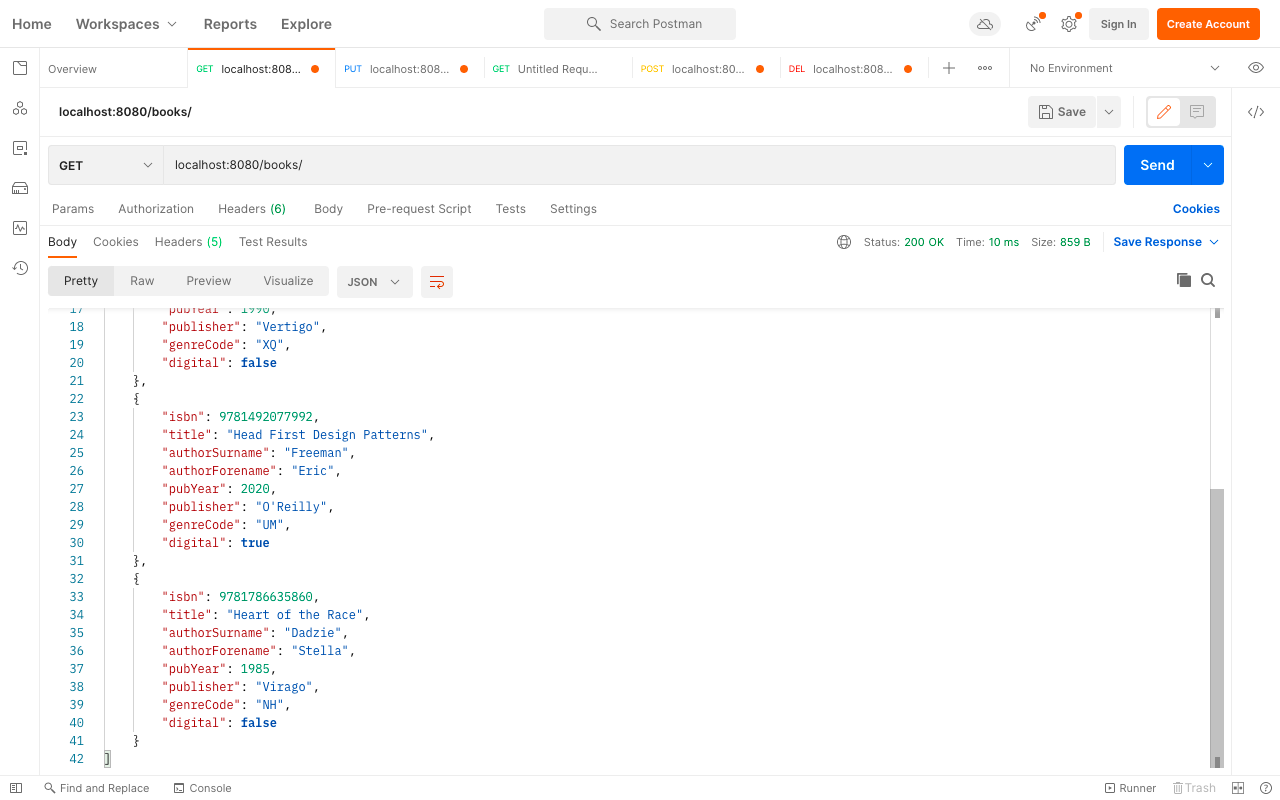Open the No Environment selector

click(1125, 68)
